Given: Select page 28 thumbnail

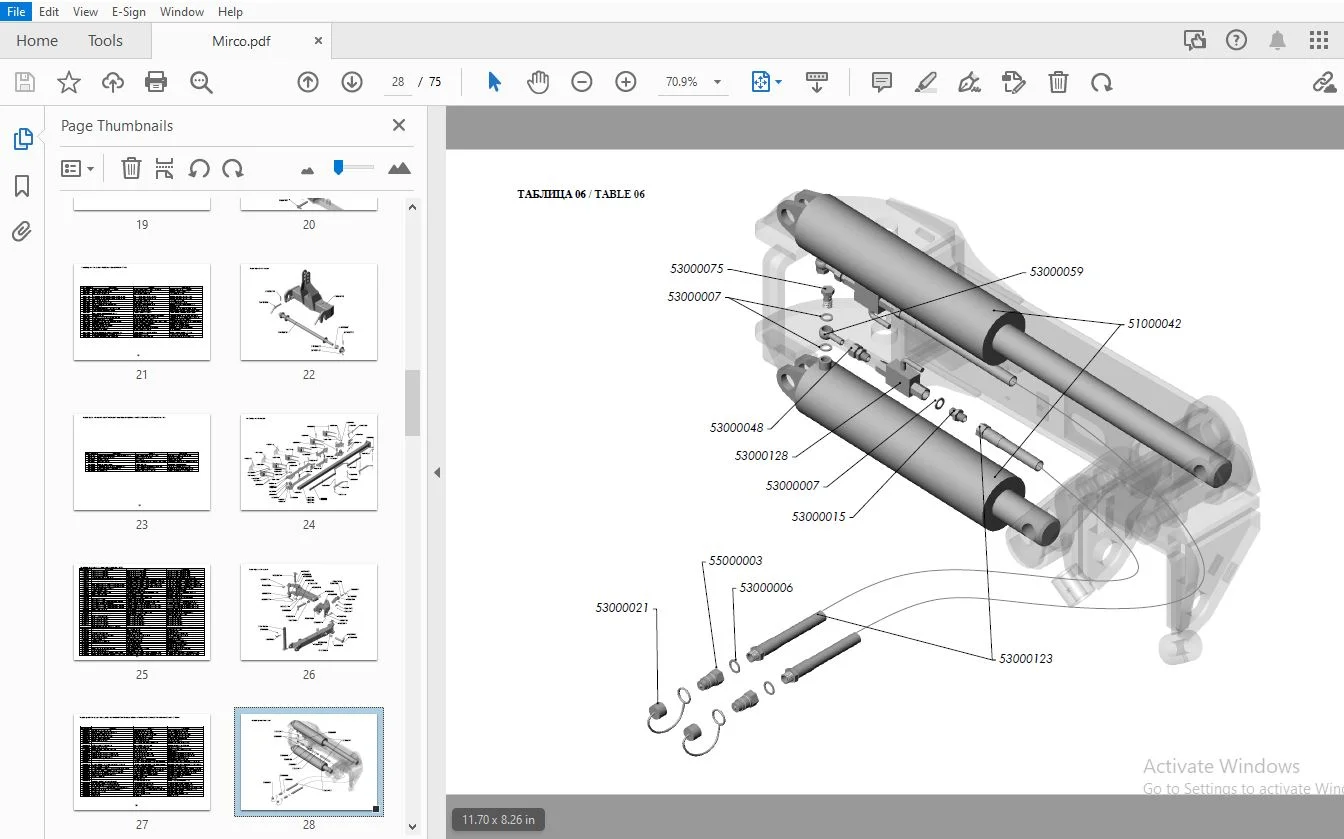Looking at the screenshot, I should click(309, 762).
